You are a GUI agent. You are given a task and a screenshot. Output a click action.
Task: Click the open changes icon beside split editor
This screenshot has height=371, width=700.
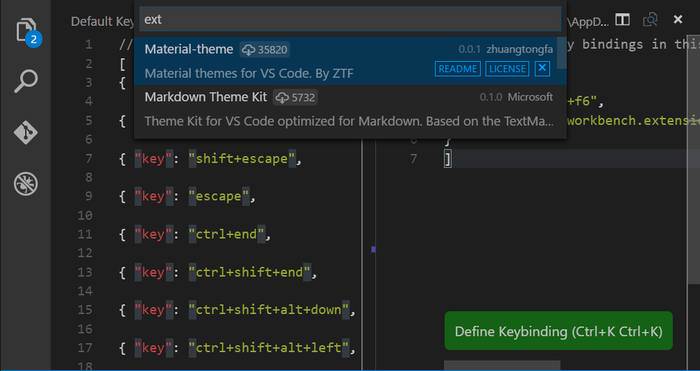tap(650, 20)
